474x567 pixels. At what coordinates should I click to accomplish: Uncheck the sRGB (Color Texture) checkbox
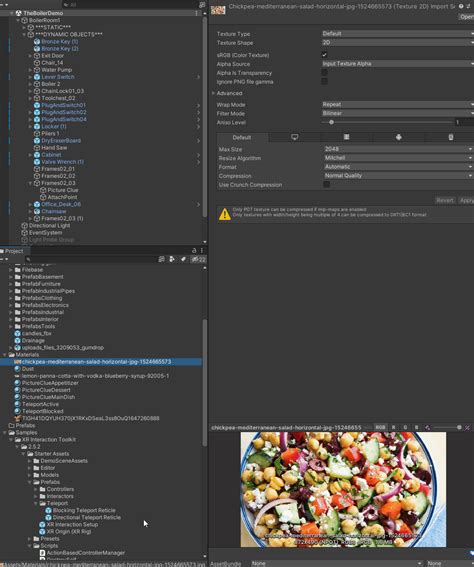[324, 55]
